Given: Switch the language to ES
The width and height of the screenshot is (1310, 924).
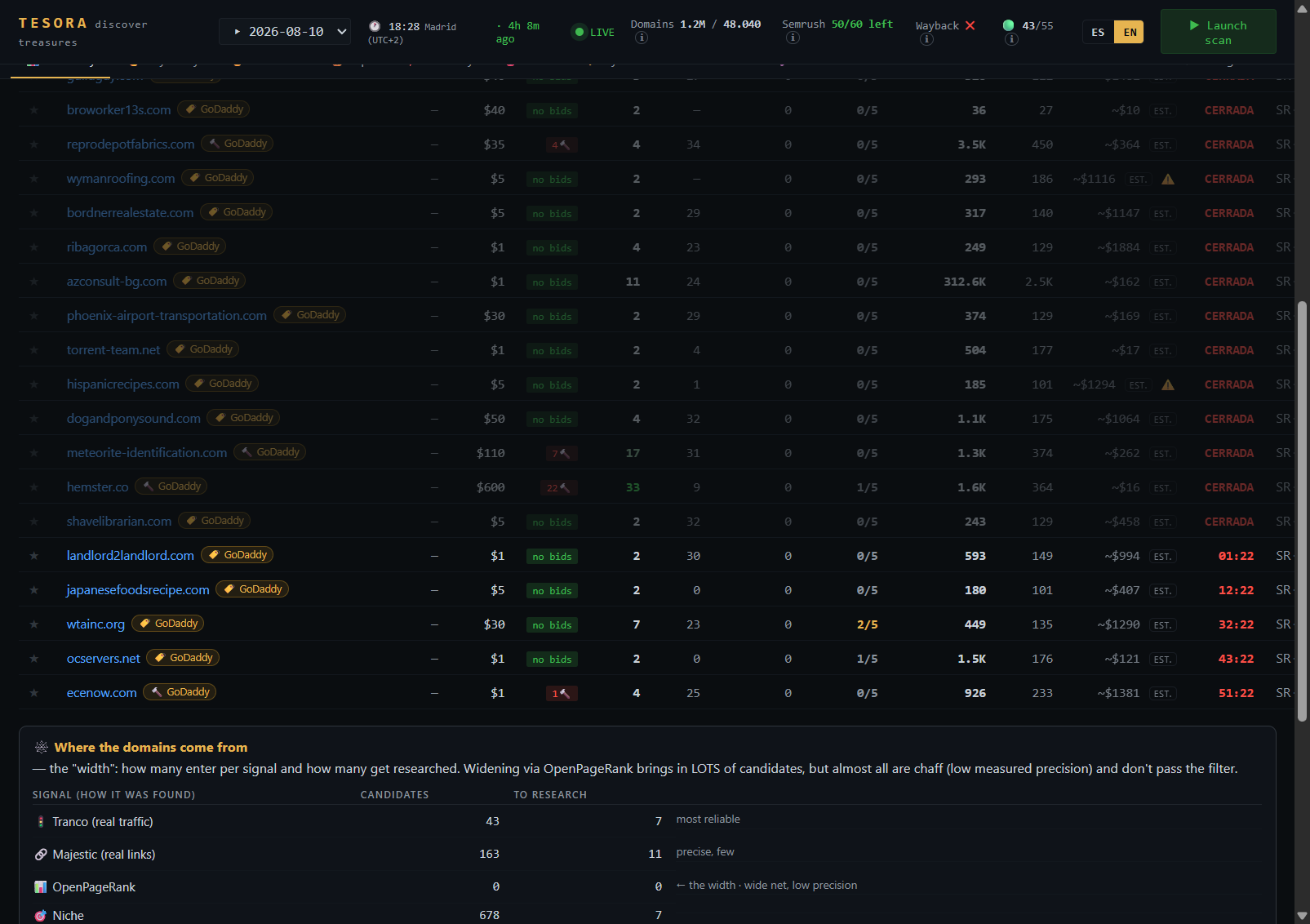Looking at the screenshot, I should [1098, 32].
